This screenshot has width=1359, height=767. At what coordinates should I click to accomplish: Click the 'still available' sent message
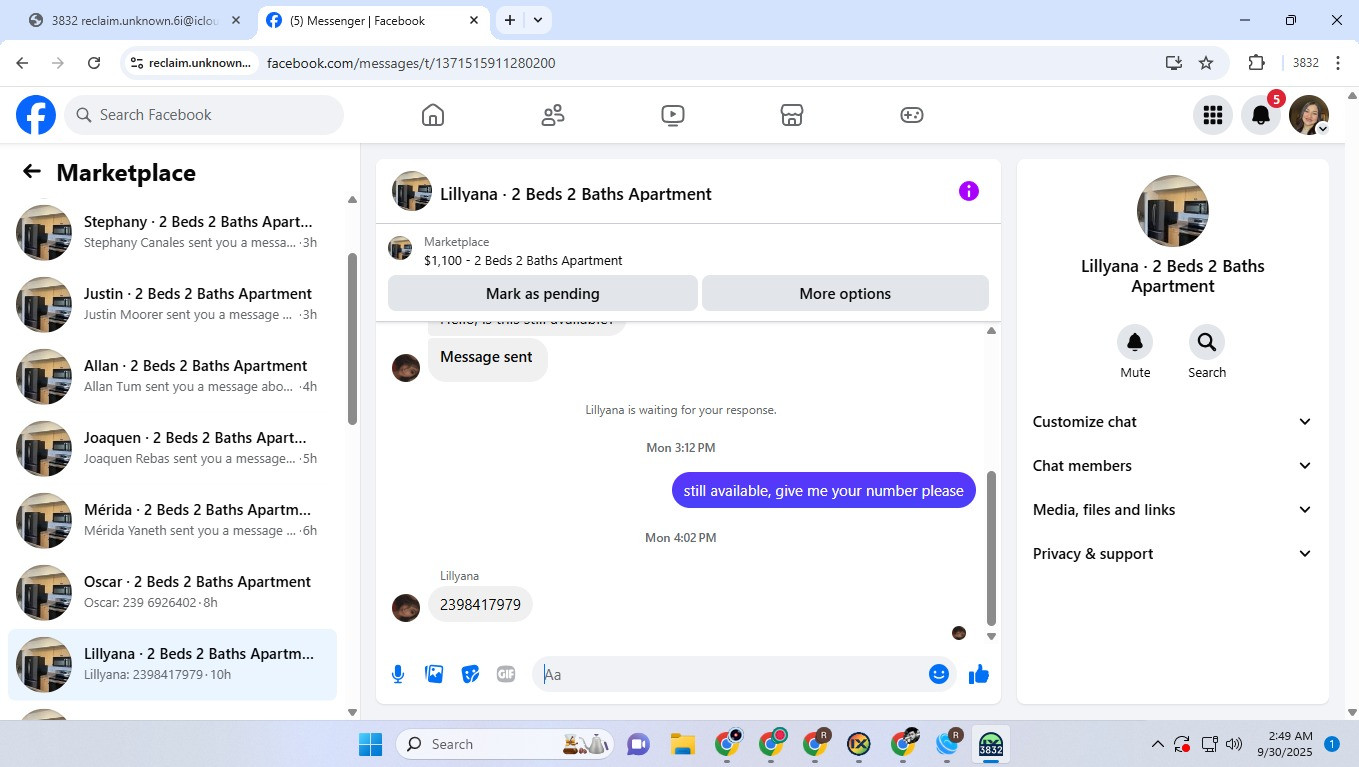823,491
